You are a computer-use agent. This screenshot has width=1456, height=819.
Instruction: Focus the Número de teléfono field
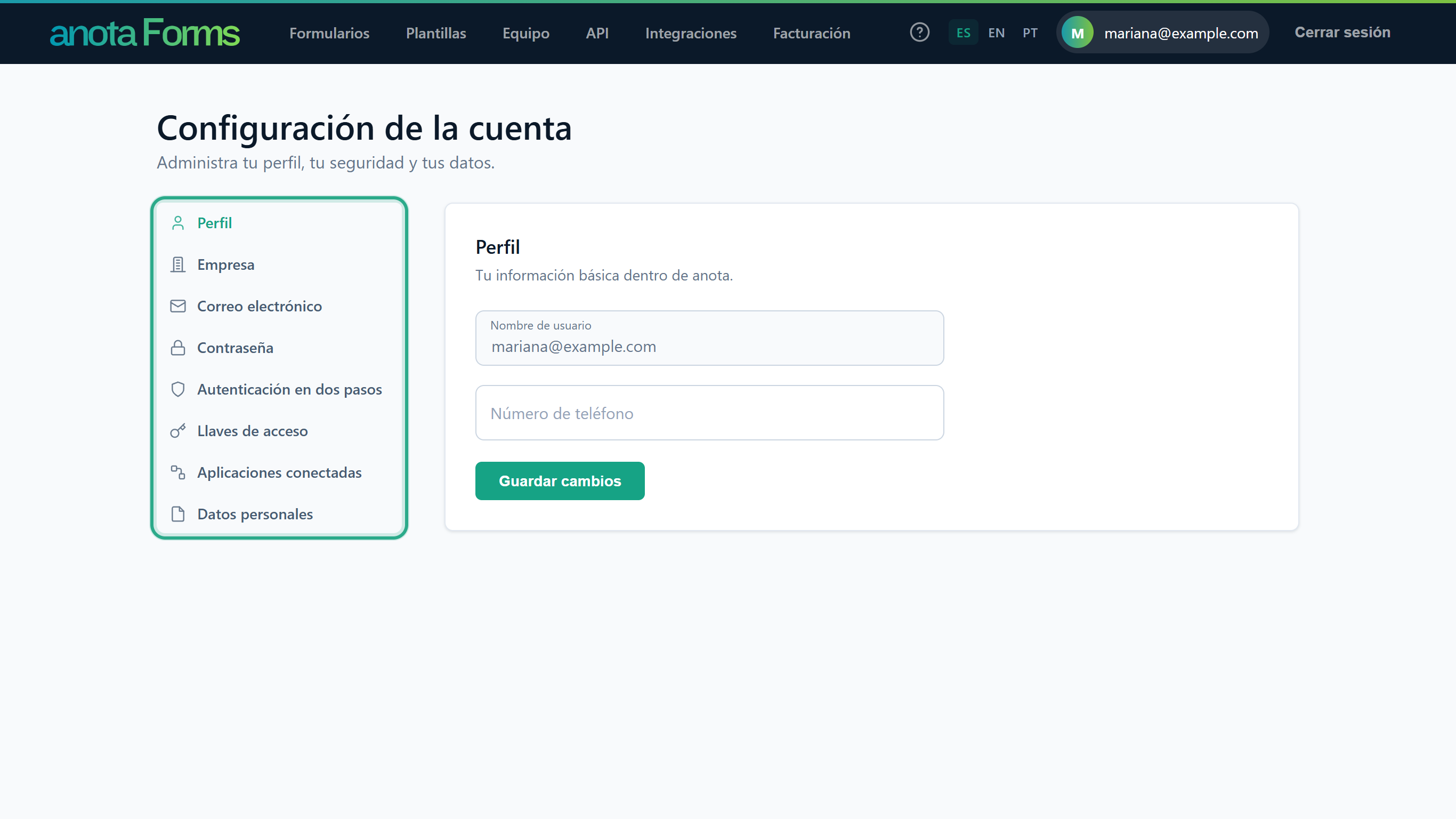[x=709, y=413]
